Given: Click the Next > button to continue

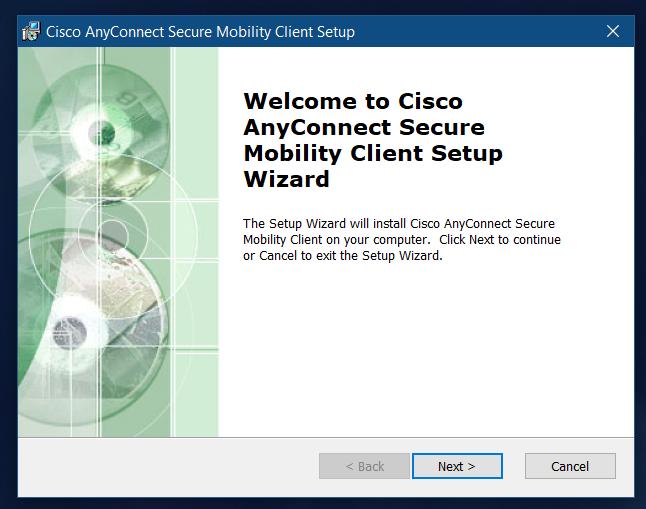Looking at the screenshot, I should point(457,466).
